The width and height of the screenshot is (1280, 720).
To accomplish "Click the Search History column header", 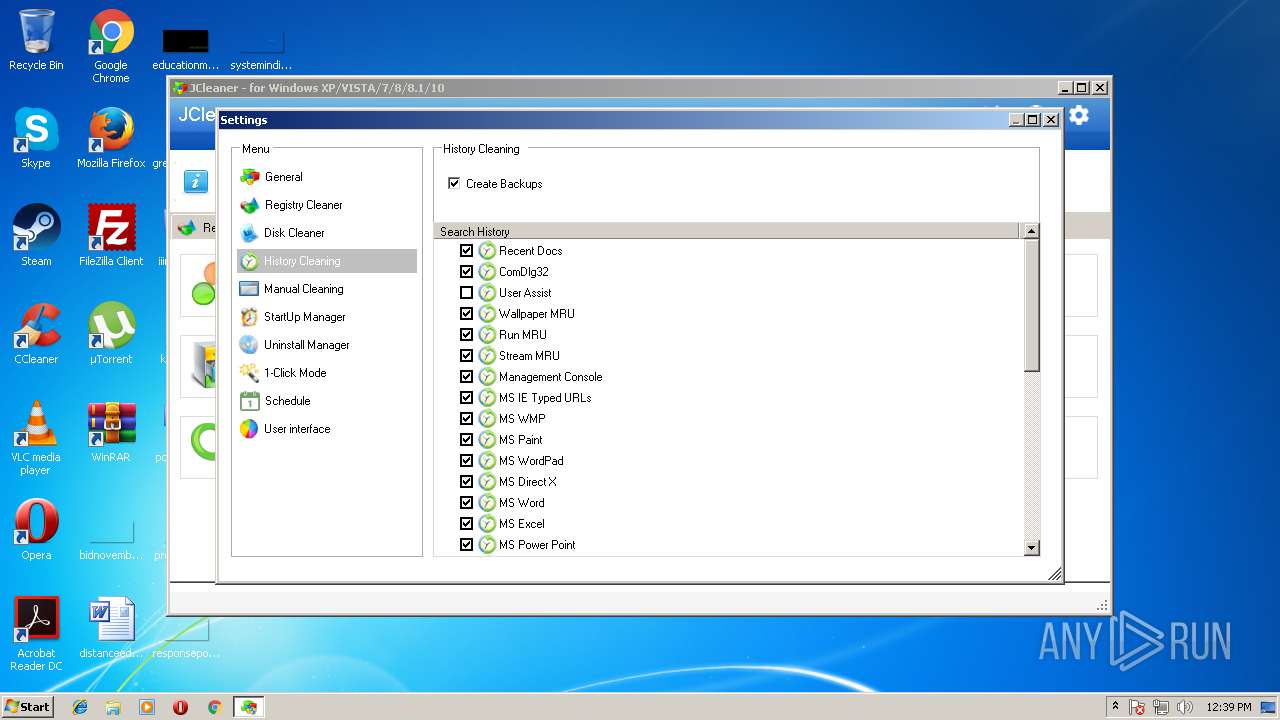I will (726, 231).
